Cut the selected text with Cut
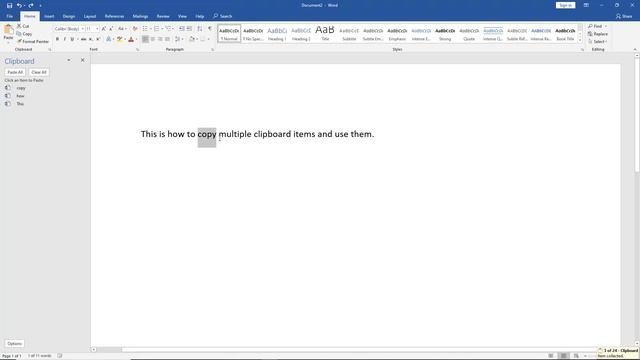This screenshot has height=360, width=640. point(23,26)
